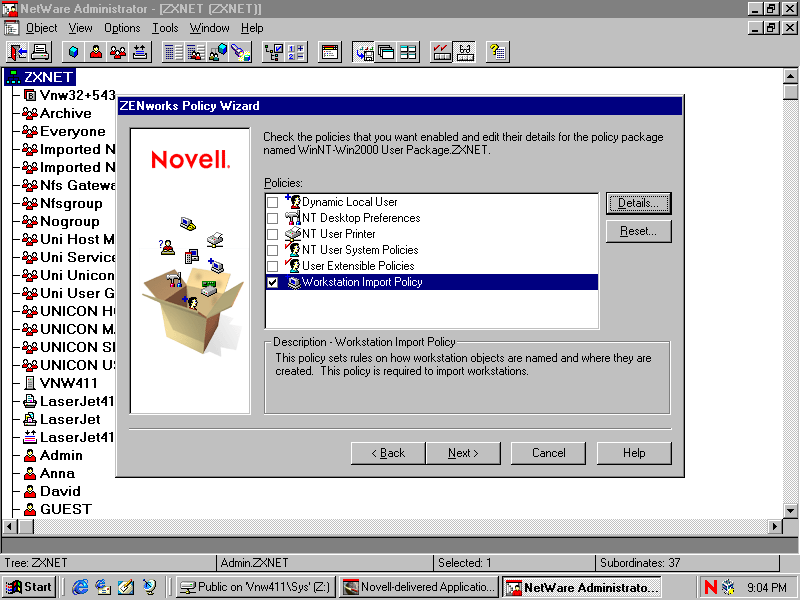
Task: Click the Exit door toolbar icon
Action: (18, 52)
